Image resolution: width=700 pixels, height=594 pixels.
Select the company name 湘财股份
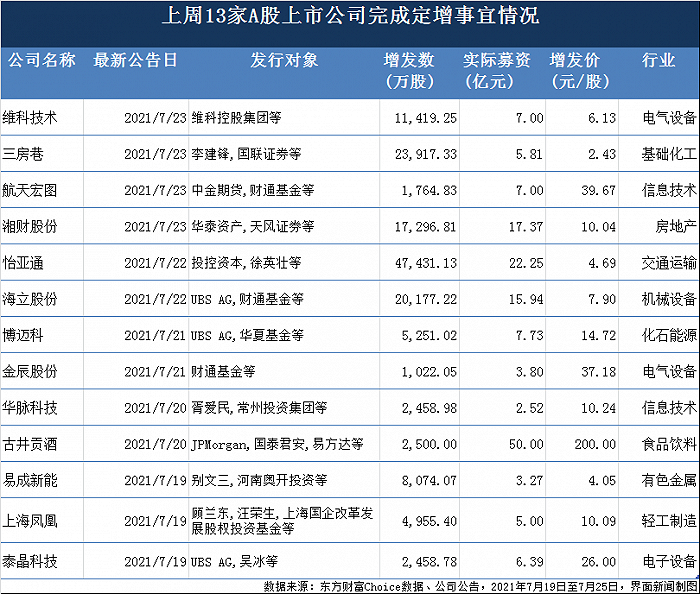click(x=30, y=227)
